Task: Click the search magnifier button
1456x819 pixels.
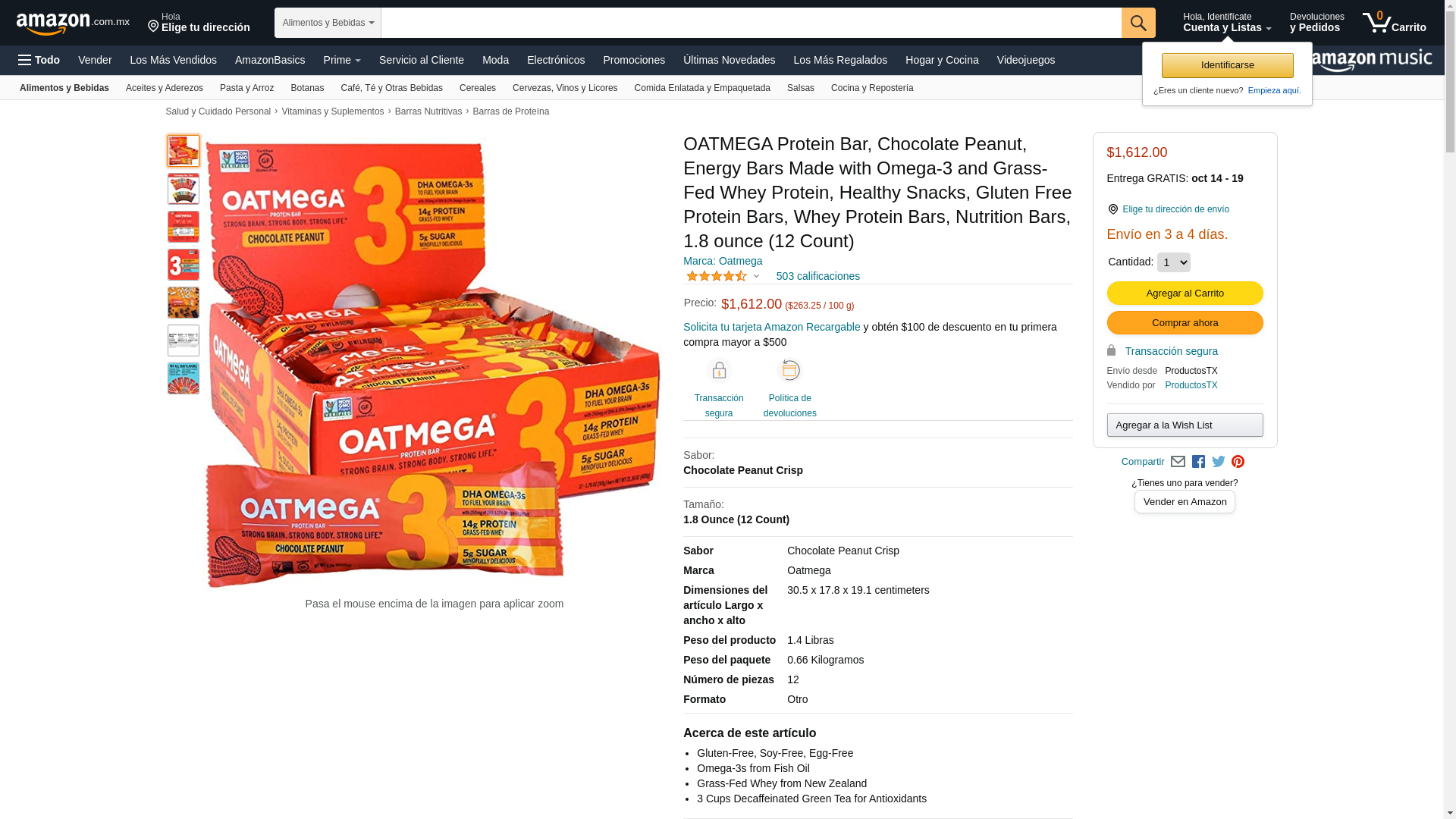Action: click(x=1138, y=23)
